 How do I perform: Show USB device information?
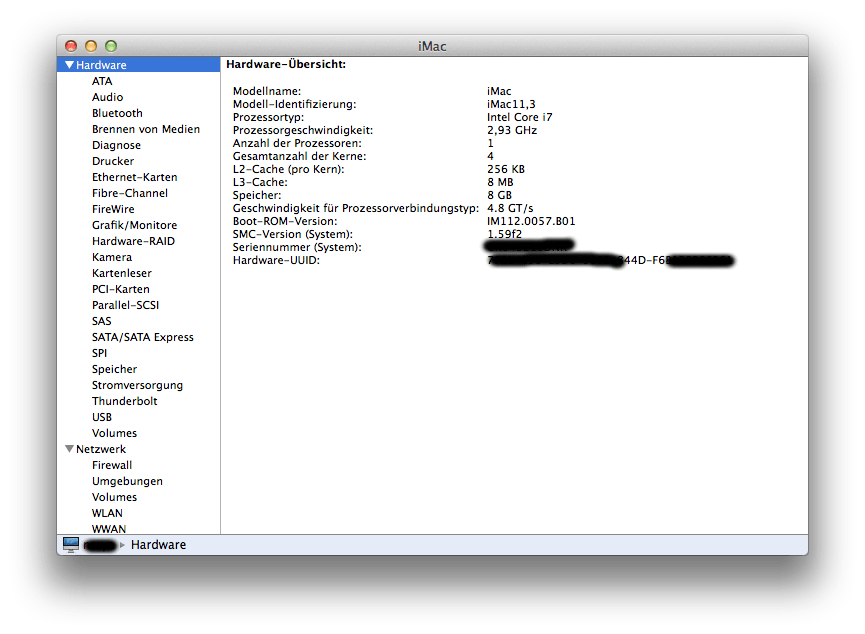coord(102,417)
